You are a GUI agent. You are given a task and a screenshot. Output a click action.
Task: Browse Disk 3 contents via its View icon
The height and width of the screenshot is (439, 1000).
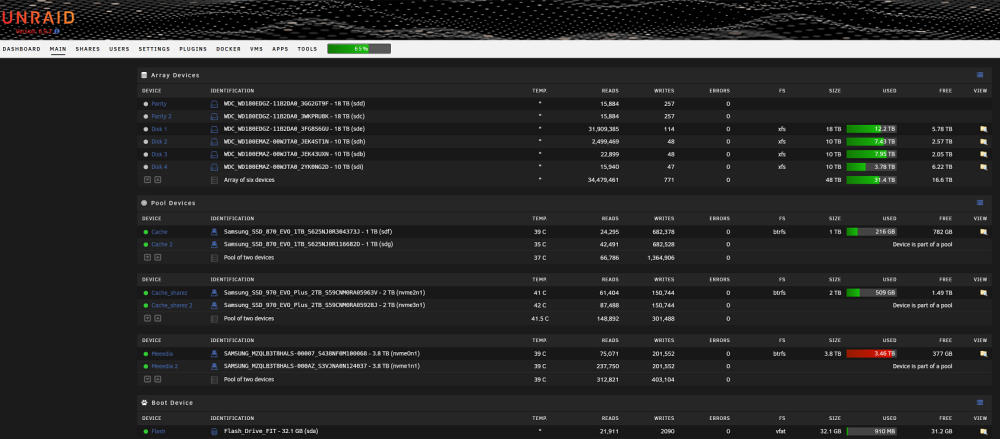tap(983, 154)
